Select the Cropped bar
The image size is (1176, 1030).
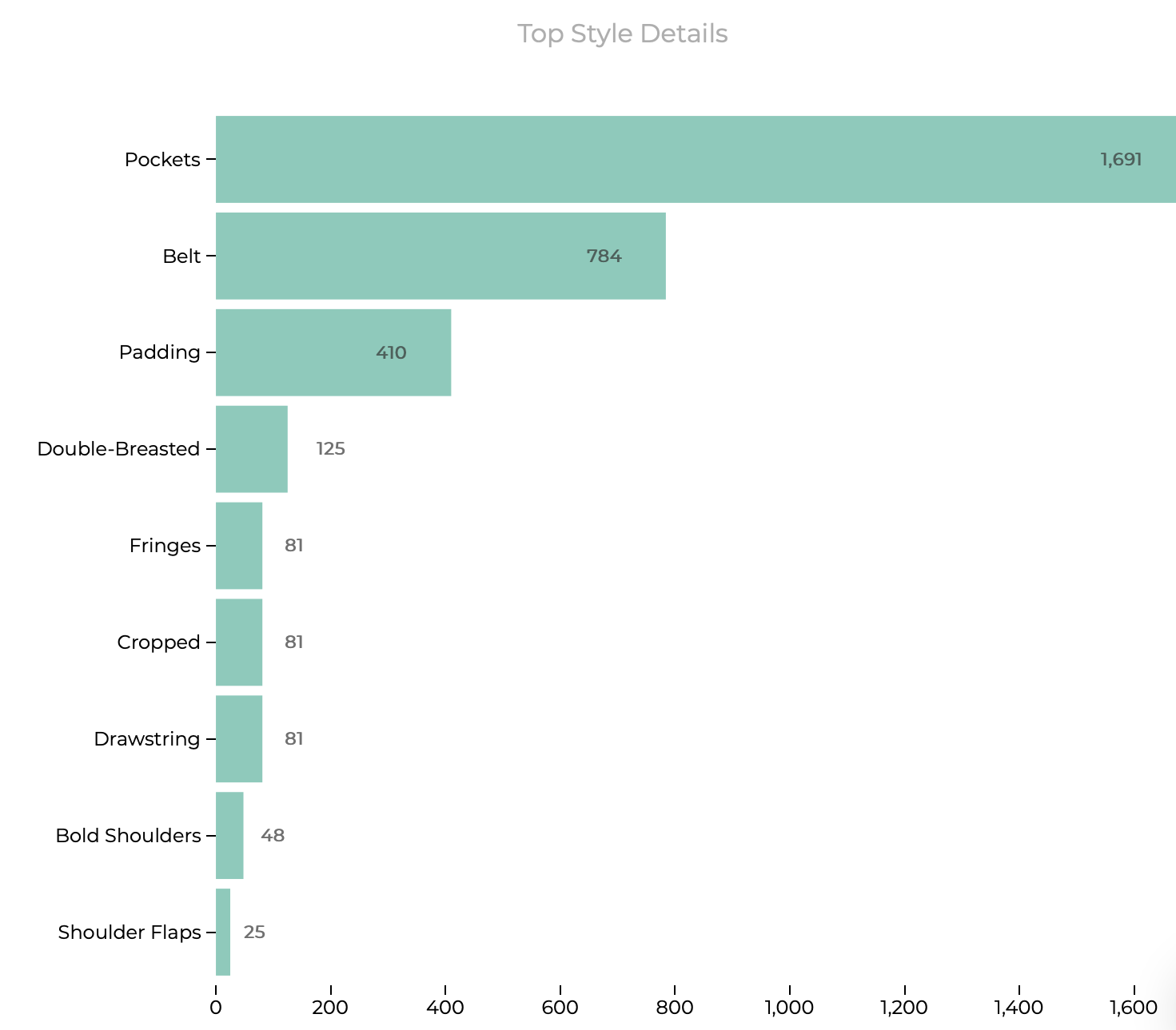click(x=238, y=642)
